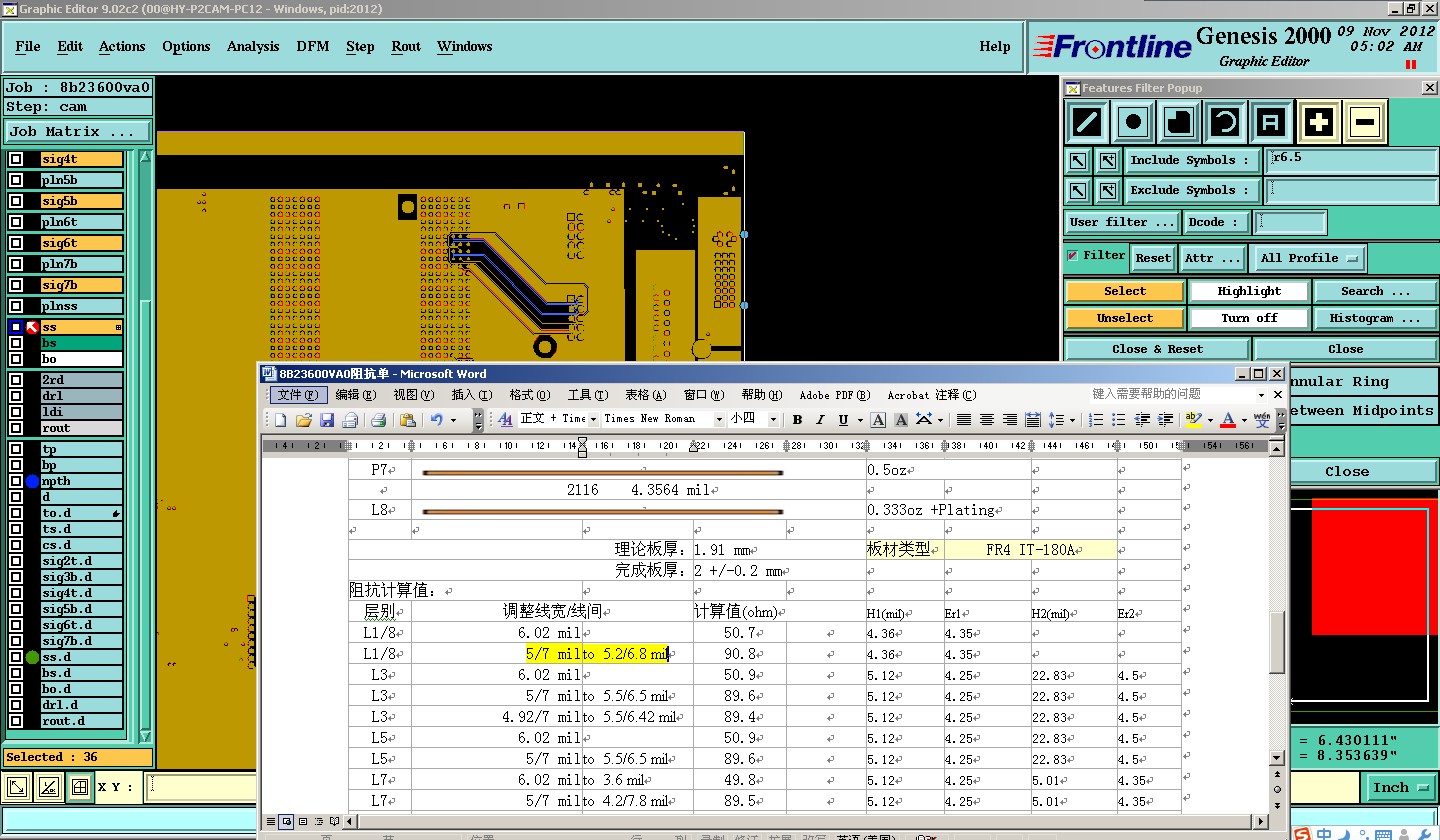Toggle the surface feature type filter icon

point(1179,123)
